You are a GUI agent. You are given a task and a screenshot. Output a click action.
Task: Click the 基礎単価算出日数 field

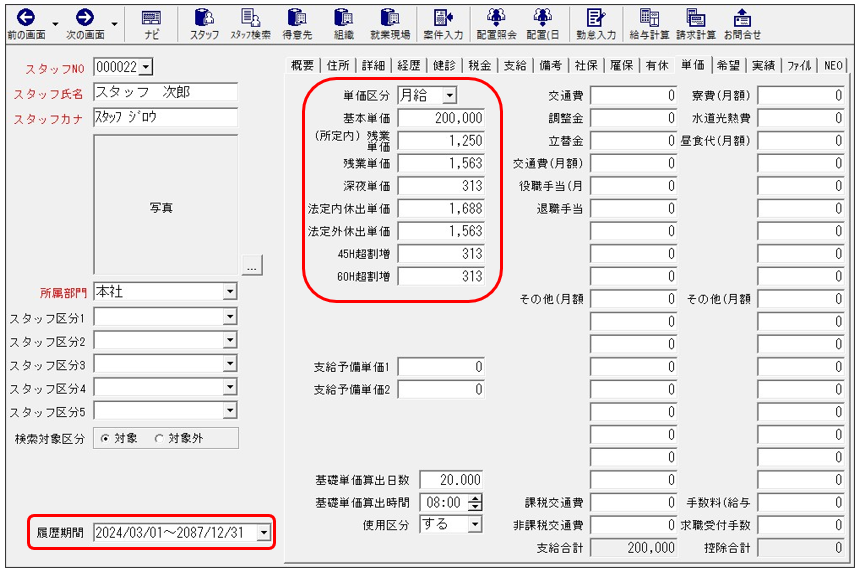(x=451, y=479)
